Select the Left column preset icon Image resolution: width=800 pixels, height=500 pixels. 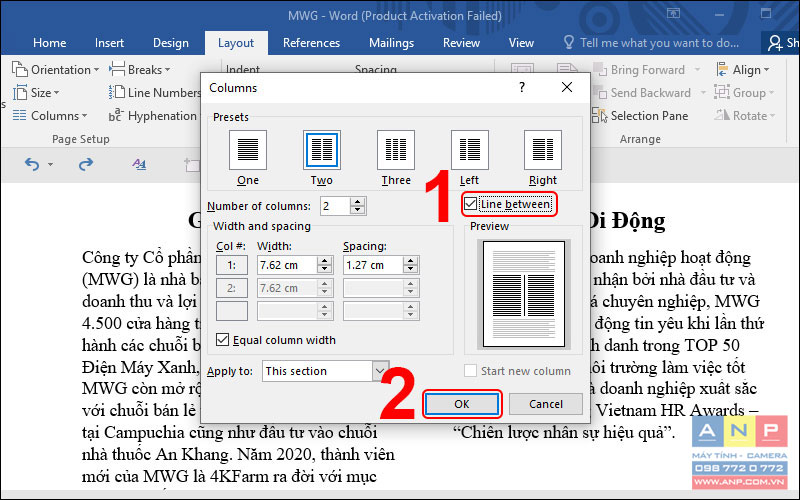click(x=469, y=149)
